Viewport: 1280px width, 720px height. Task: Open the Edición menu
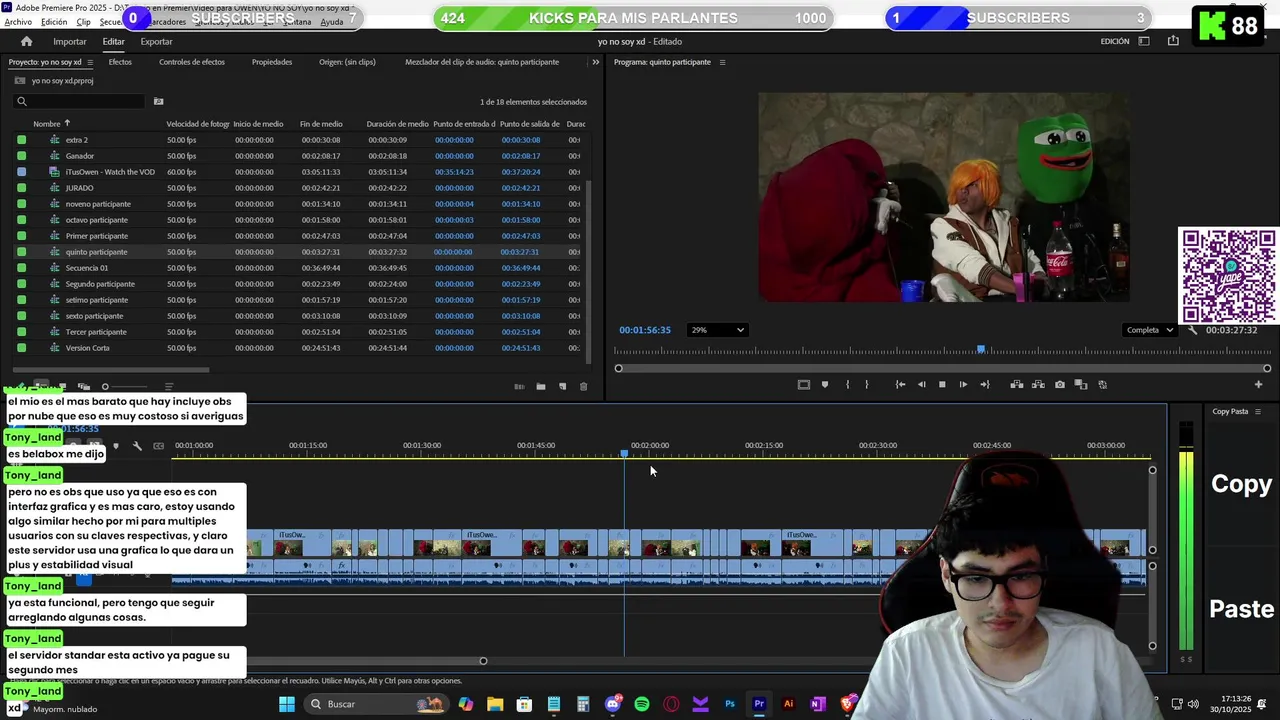pyautogui.click(x=54, y=22)
